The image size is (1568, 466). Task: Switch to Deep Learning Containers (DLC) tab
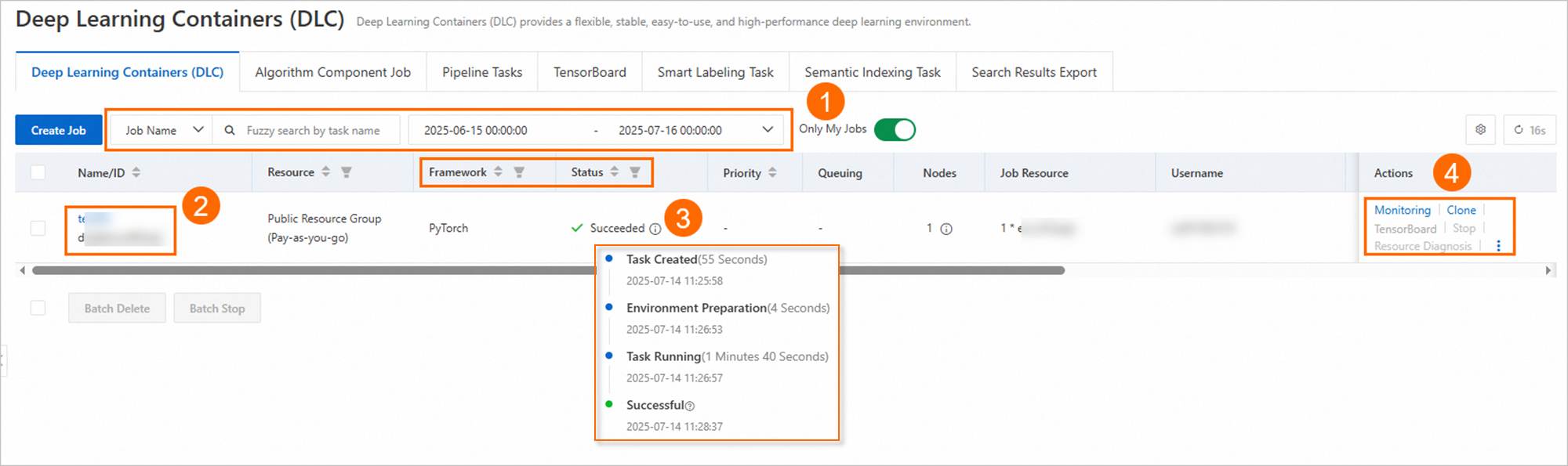pyautogui.click(x=128, y=72)
